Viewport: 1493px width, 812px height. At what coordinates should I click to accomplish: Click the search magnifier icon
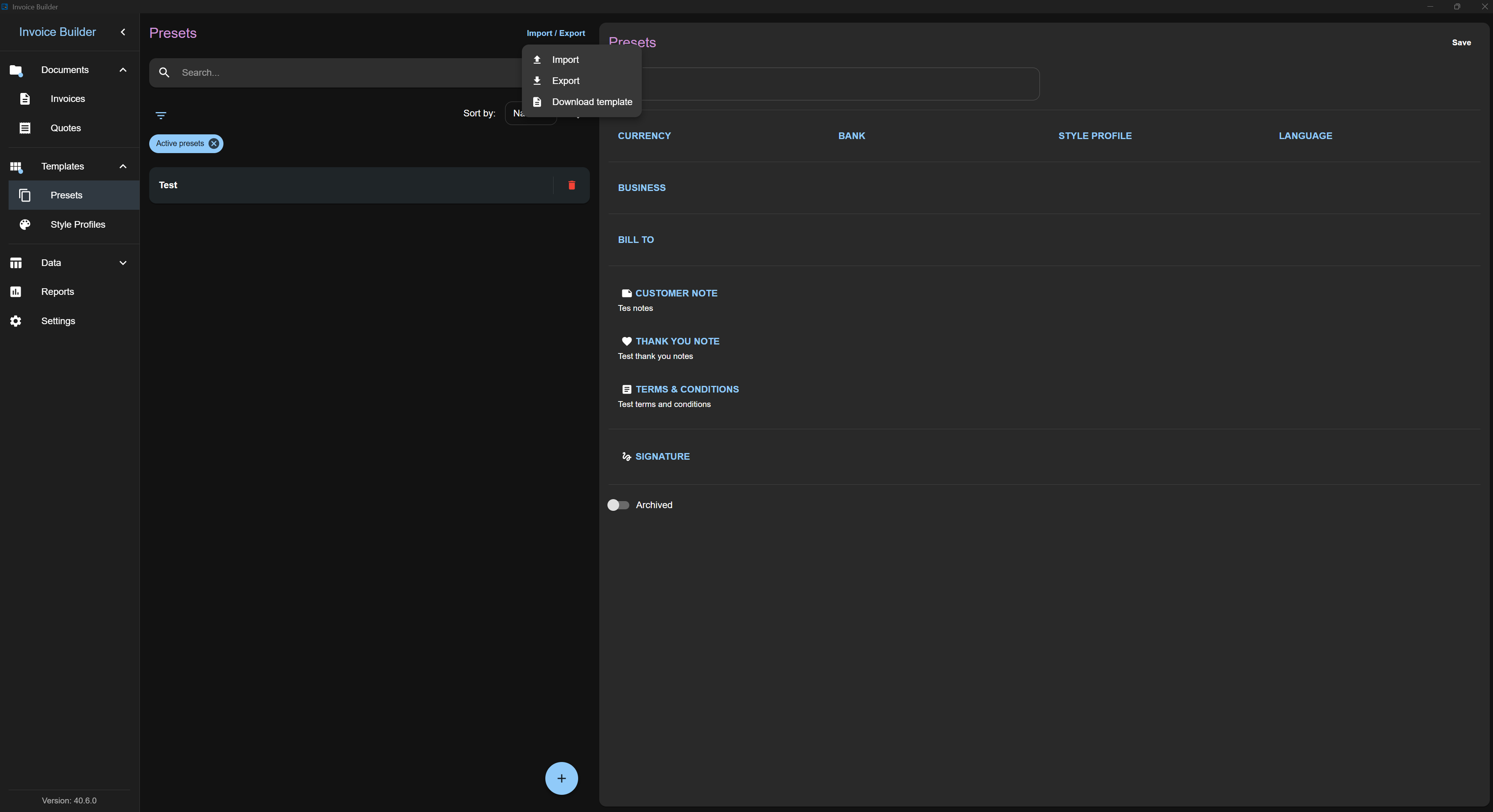tap(164, 72)
